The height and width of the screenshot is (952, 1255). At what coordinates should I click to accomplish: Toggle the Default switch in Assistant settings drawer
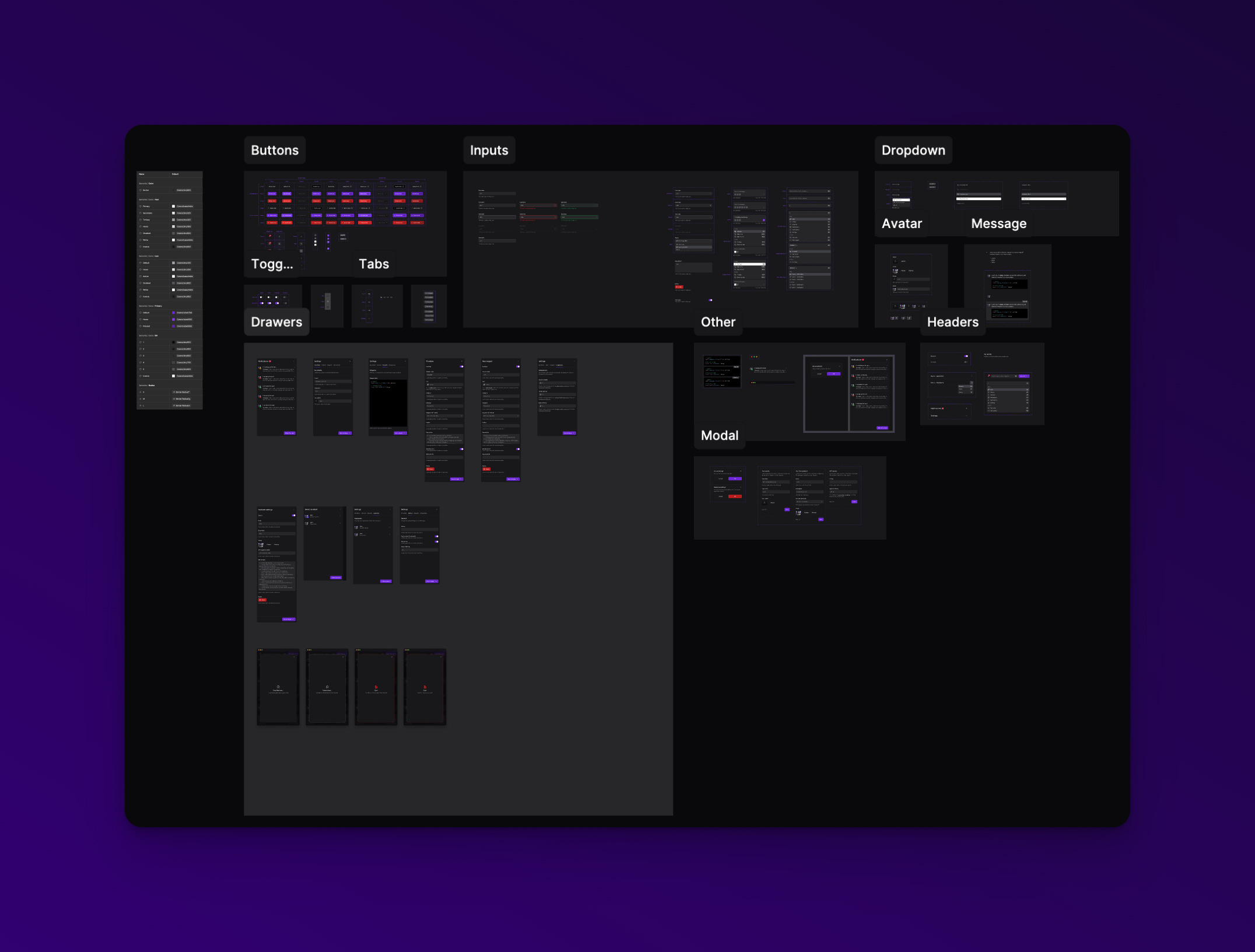click(294, 516)
